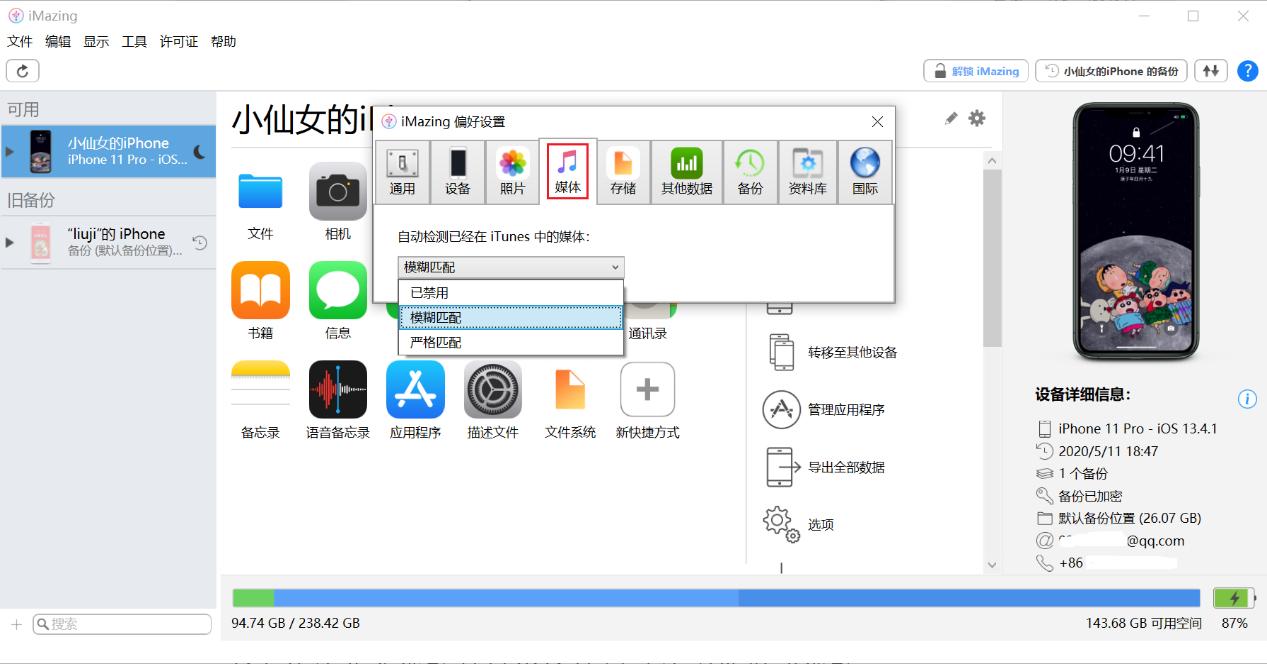Click the blue help question mark icon
Screen dimensions: 1267x664
point(1247,70)
